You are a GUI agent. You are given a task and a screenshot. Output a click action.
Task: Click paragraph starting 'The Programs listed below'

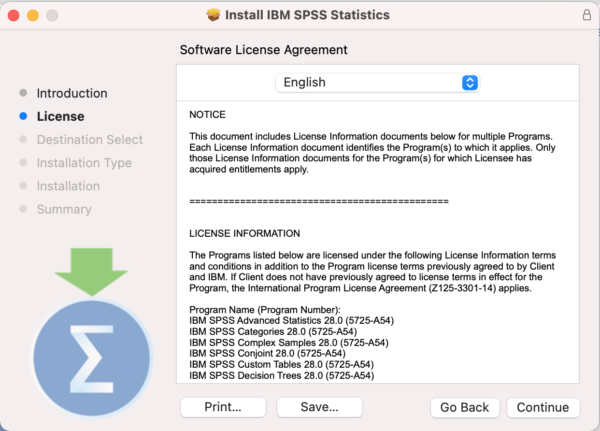(372, 271)
